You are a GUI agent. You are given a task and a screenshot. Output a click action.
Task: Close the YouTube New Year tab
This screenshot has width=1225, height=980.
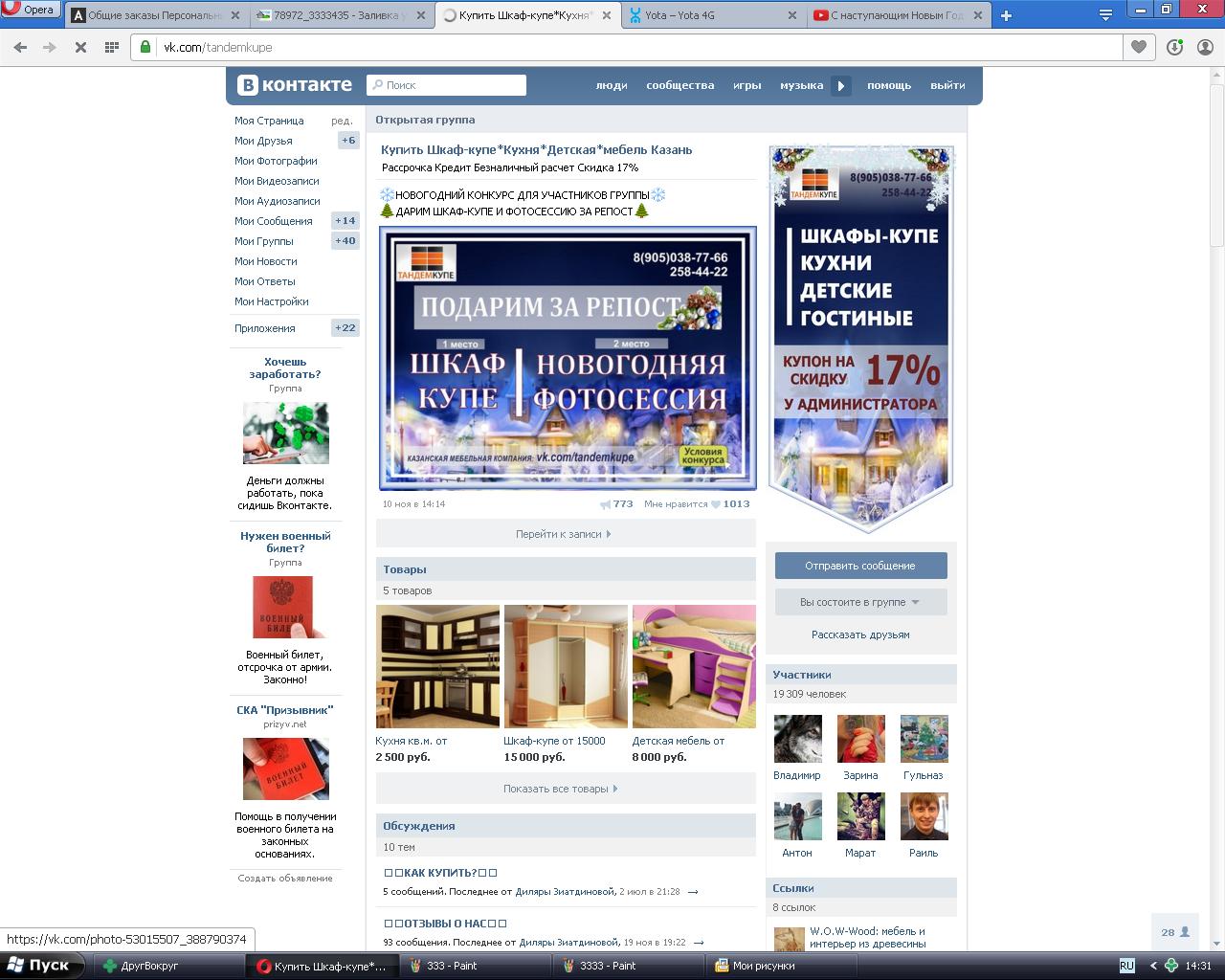coord(977,15)
